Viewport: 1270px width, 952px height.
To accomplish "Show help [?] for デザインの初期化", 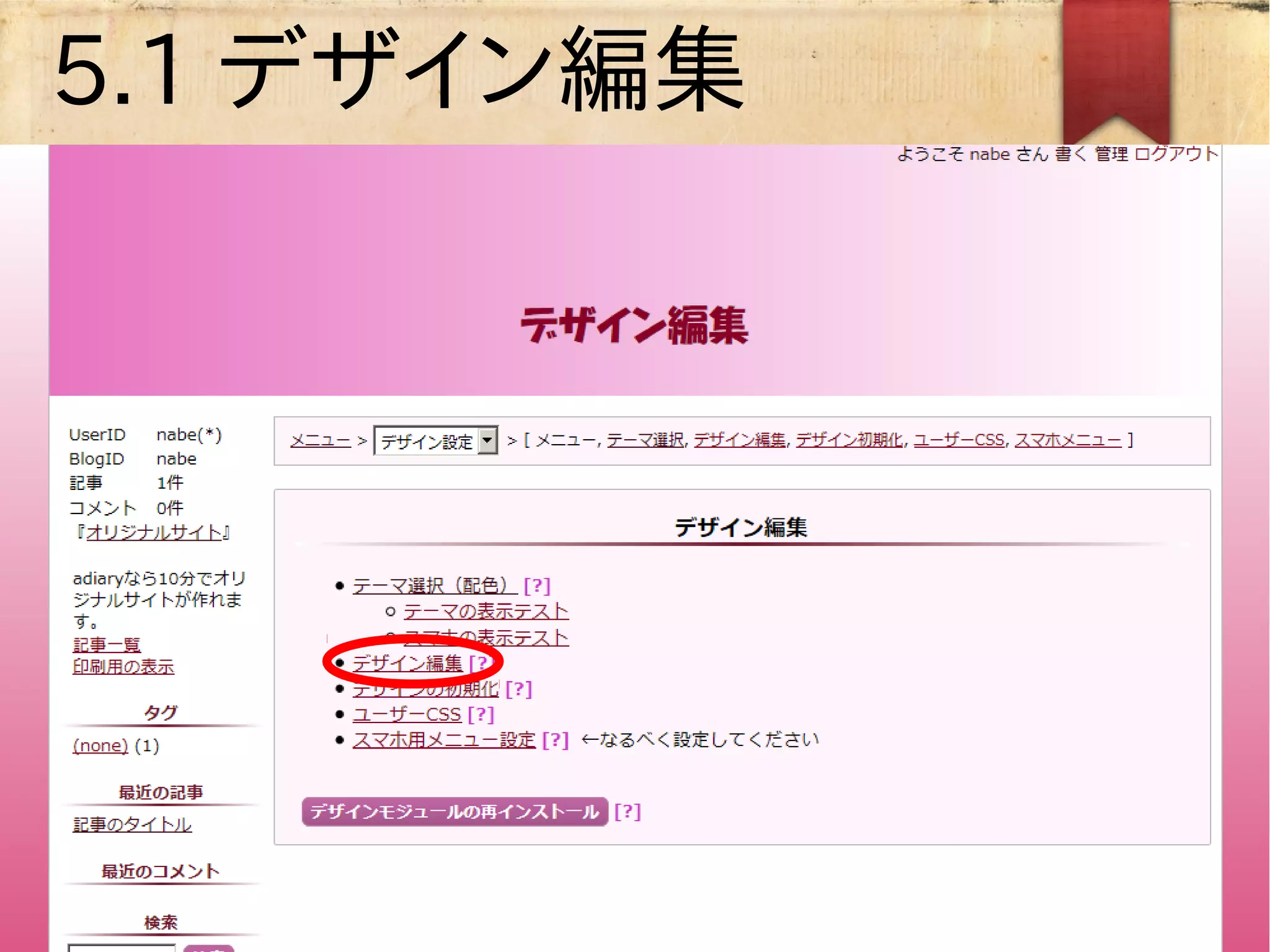I will [518, 689].
